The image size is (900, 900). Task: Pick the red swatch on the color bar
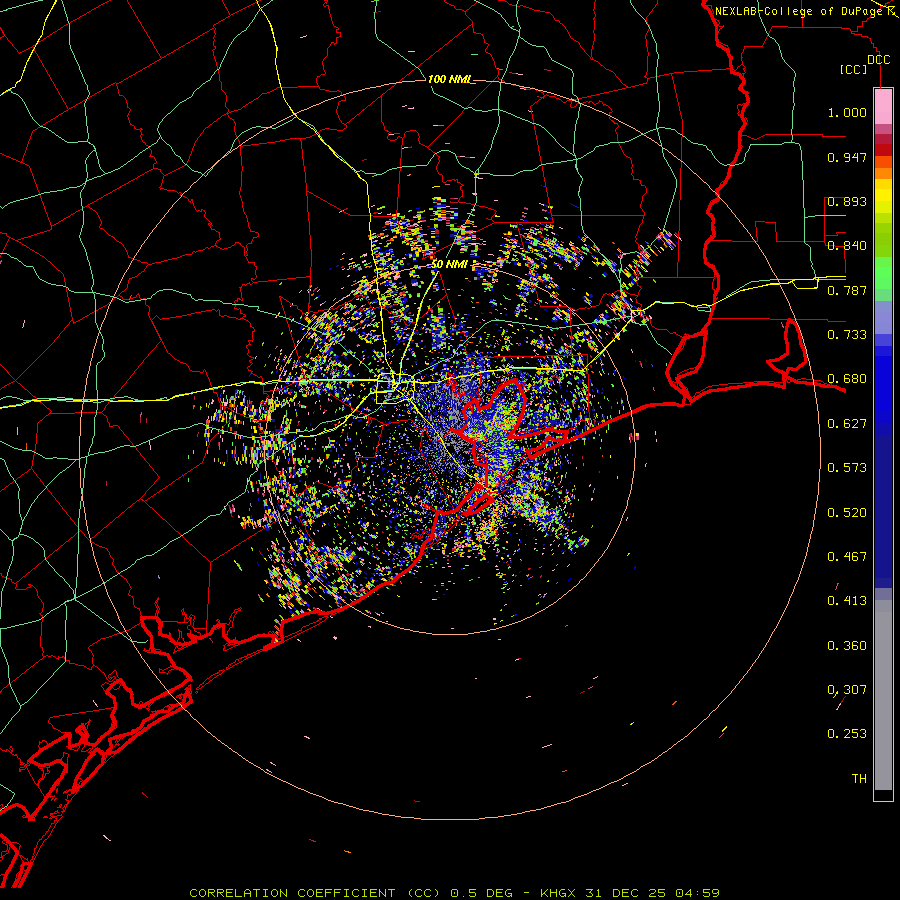883,150
